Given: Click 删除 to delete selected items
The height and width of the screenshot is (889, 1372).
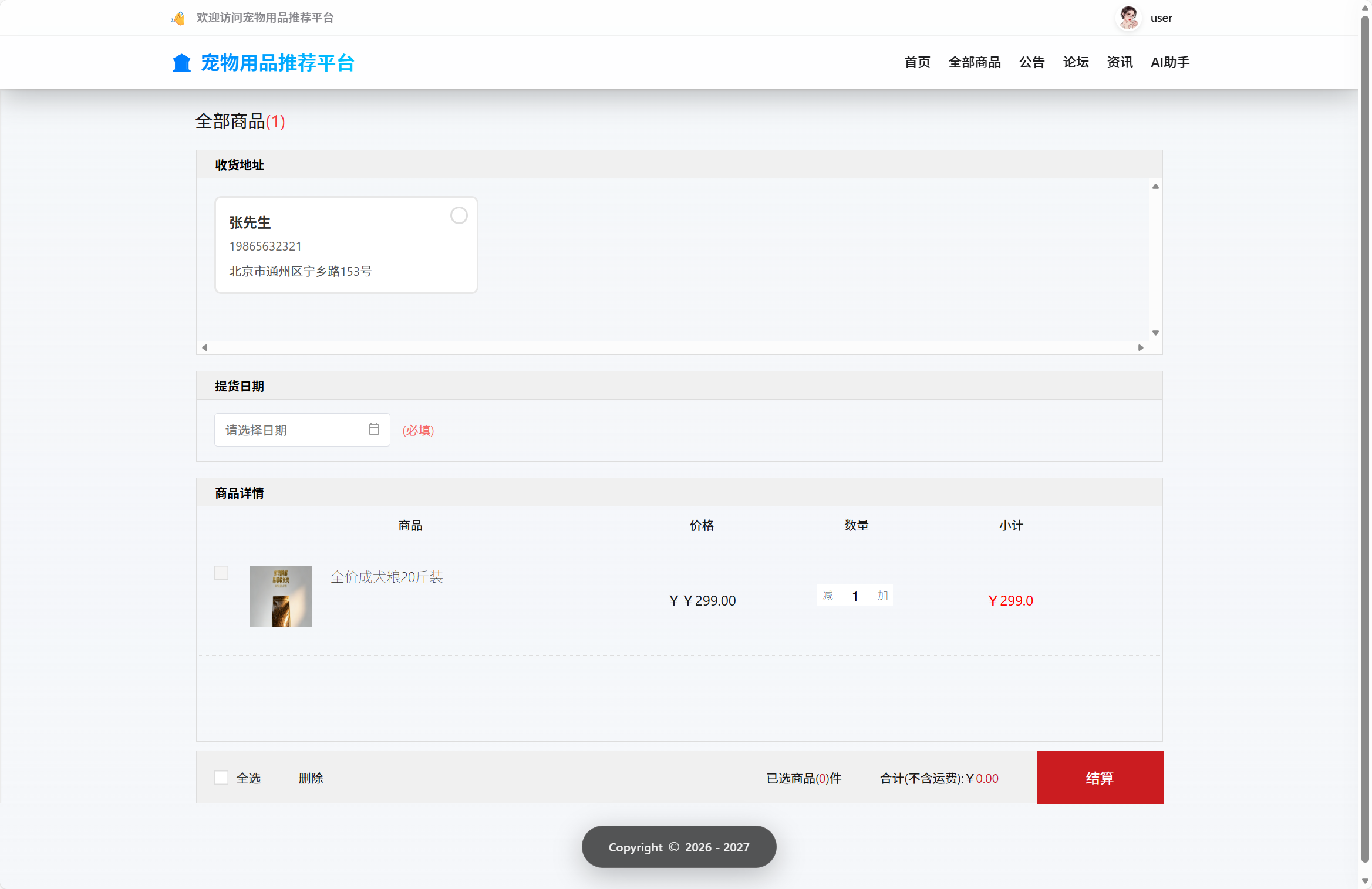Looking at the screenshot, I should tap(311, 778).
